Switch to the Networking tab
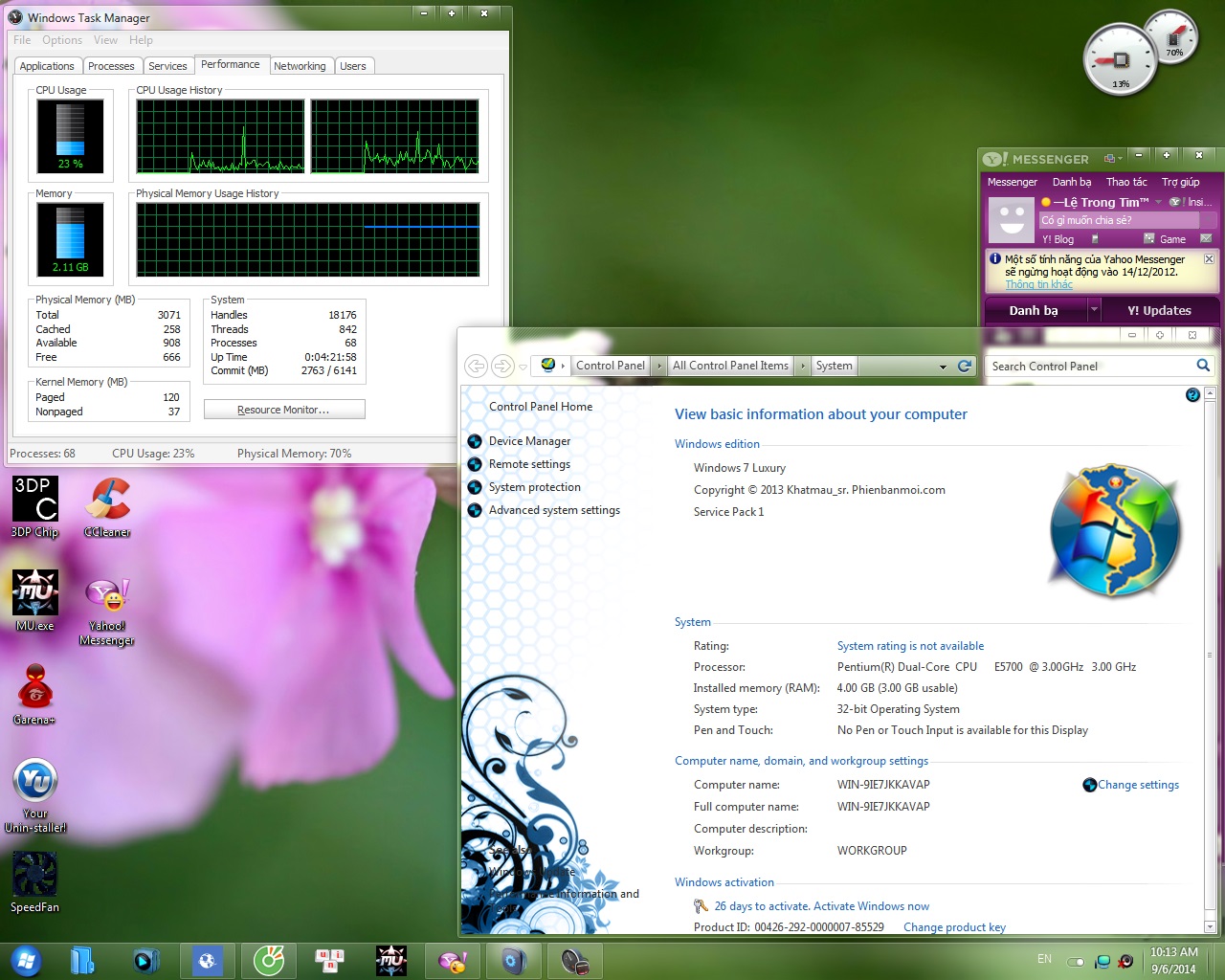 point(300,66)
